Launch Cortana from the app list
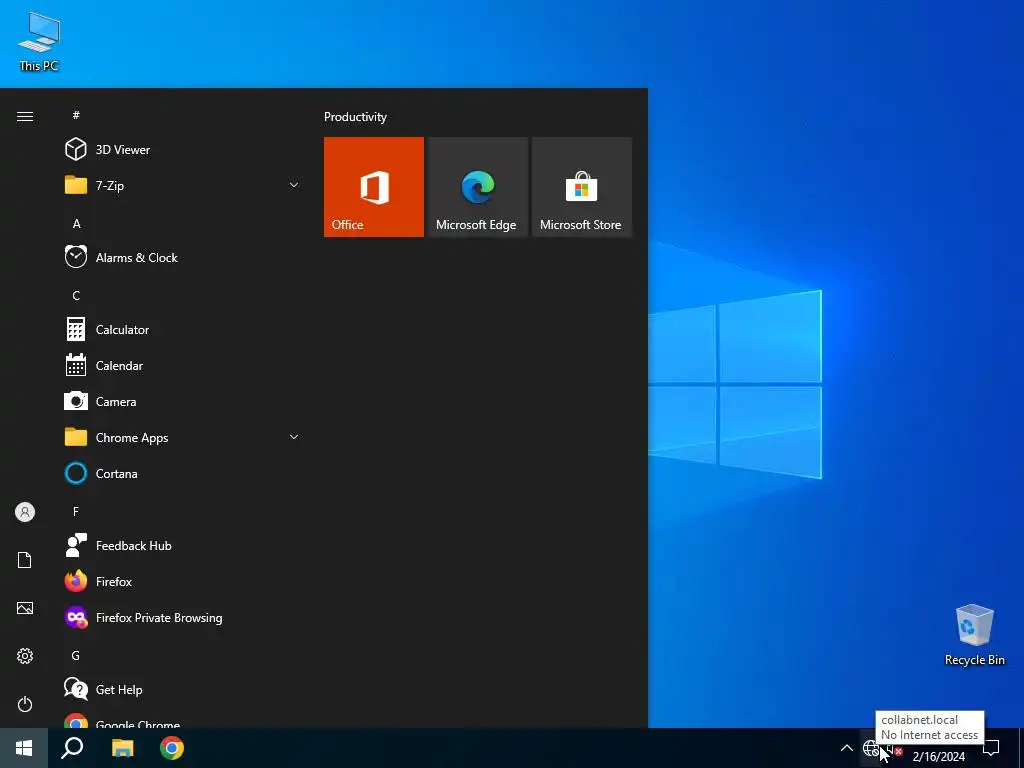 click(183, 473)
